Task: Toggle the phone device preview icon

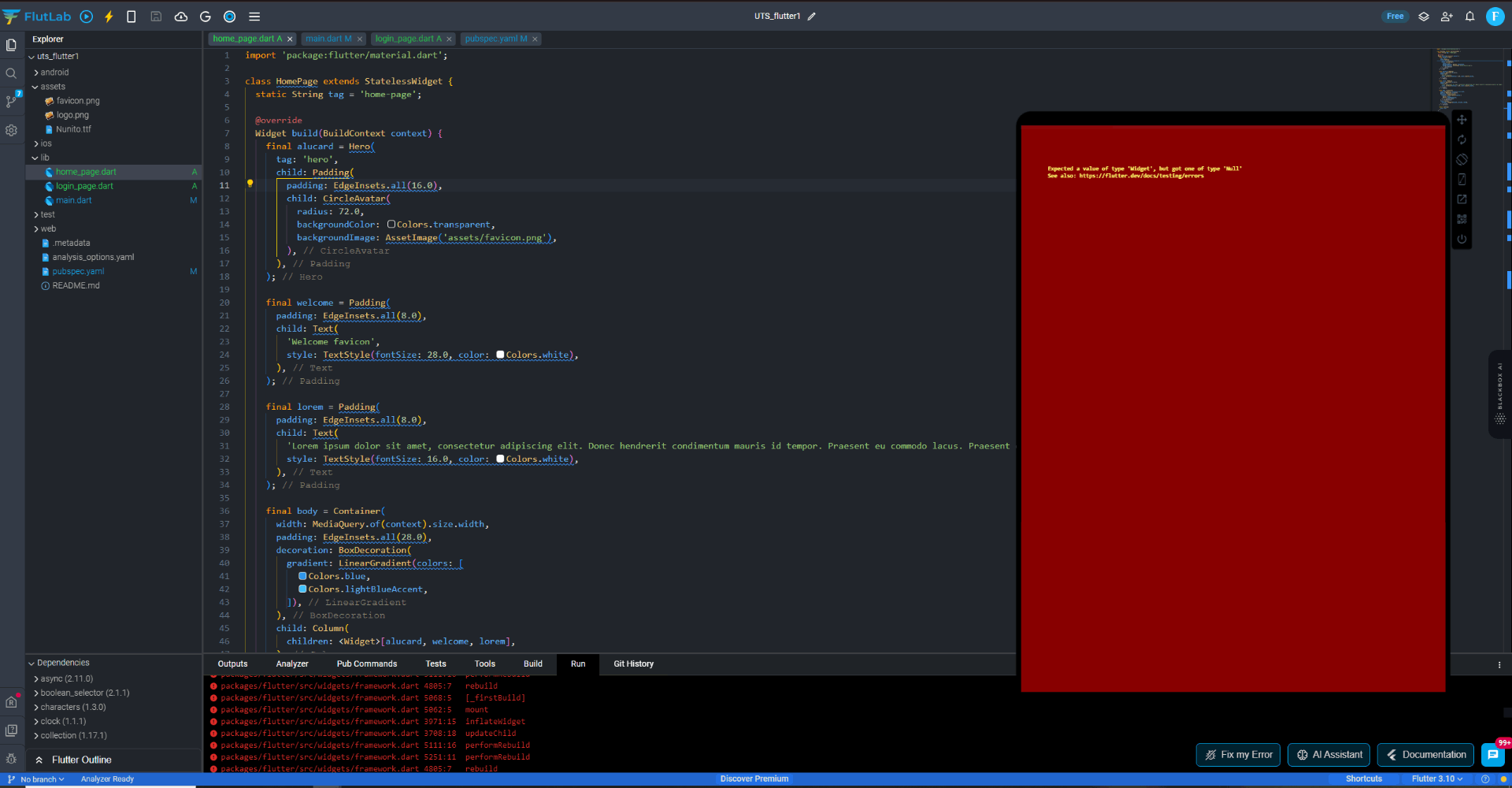Action: tap(132, 17)
